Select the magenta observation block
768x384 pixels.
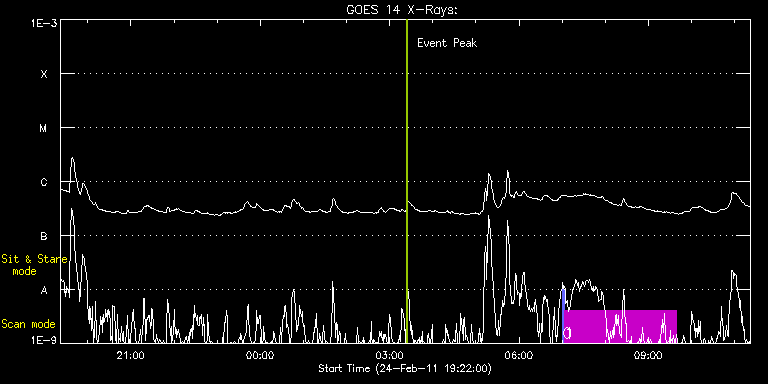(x=621, y=326)
